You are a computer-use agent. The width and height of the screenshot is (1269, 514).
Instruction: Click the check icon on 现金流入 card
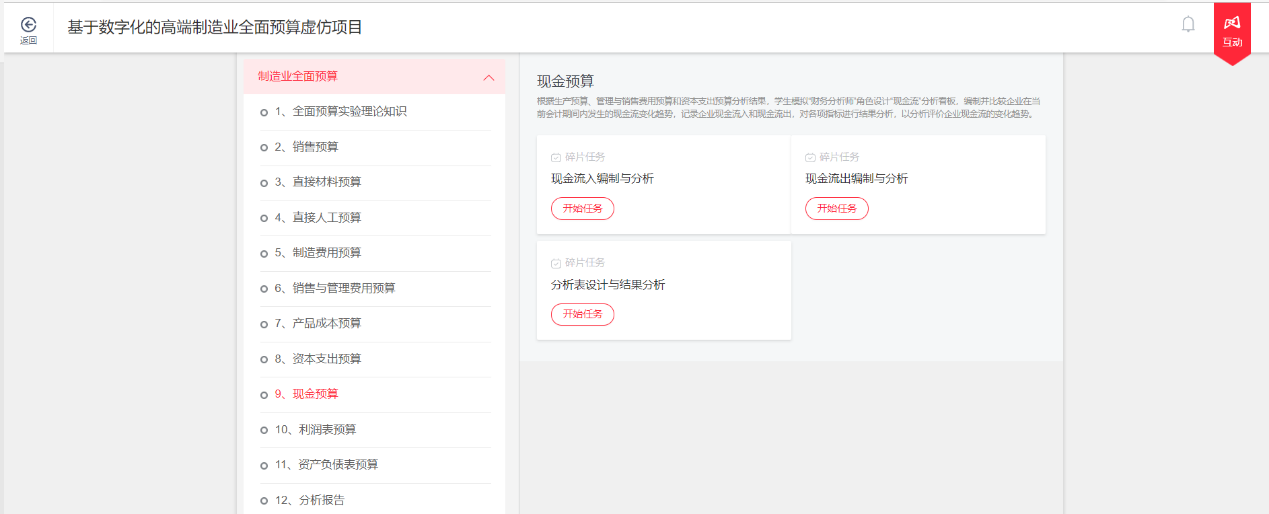pyautogui.click(x=556, y=158)
